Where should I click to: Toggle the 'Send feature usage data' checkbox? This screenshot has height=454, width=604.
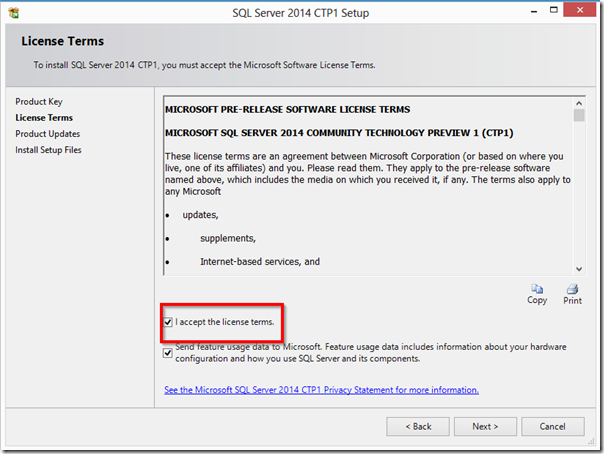[x=168, y=353]
